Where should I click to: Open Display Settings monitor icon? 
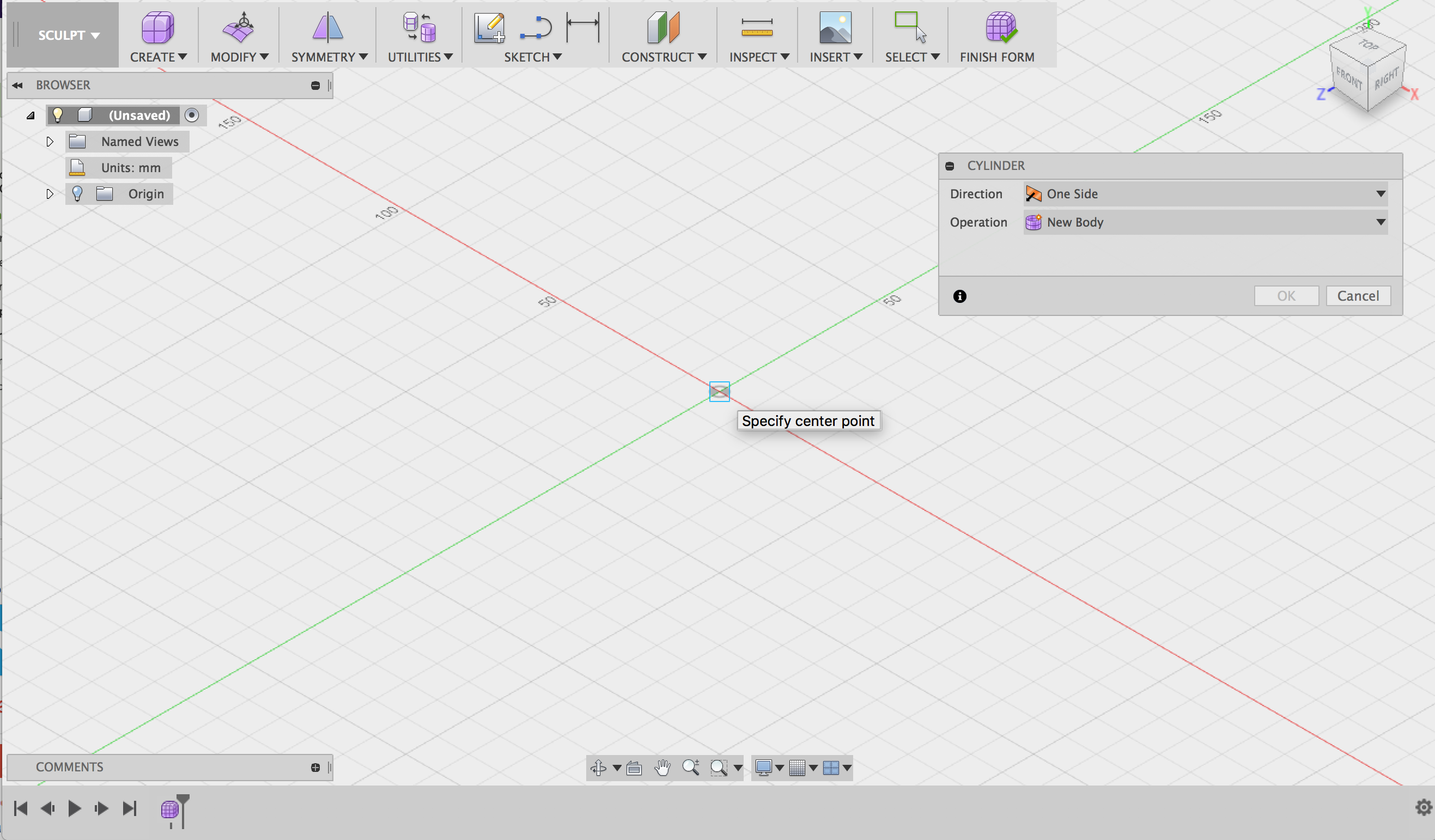pos(764,768)
